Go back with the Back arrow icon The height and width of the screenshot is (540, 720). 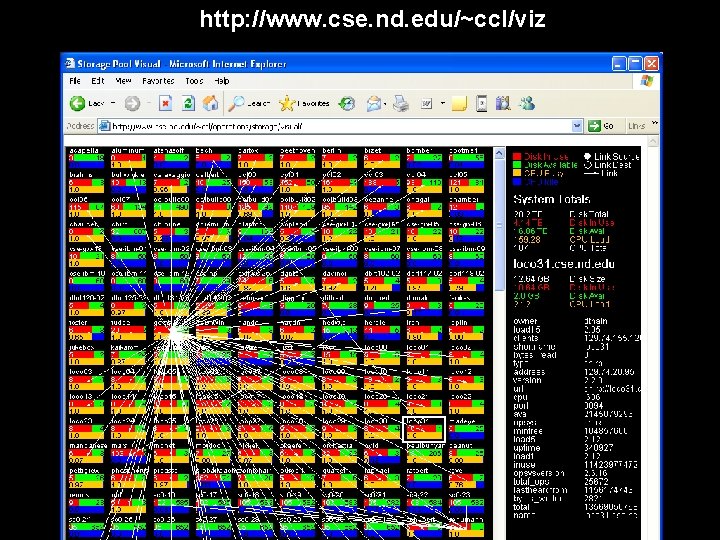point(77,103)
